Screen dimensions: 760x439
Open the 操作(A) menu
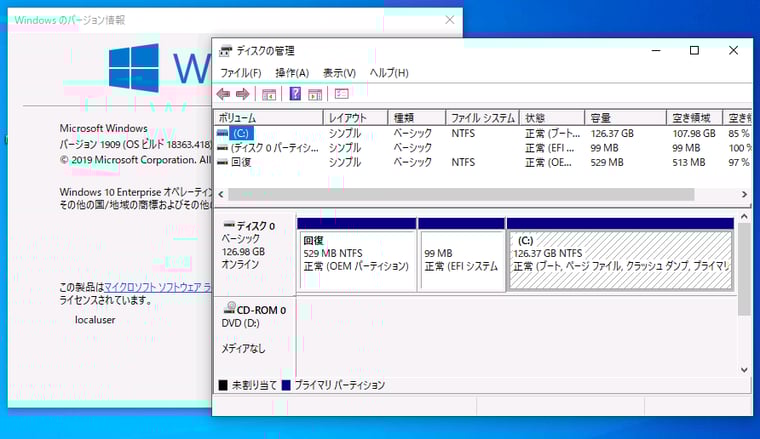click(x=292, y=73)
